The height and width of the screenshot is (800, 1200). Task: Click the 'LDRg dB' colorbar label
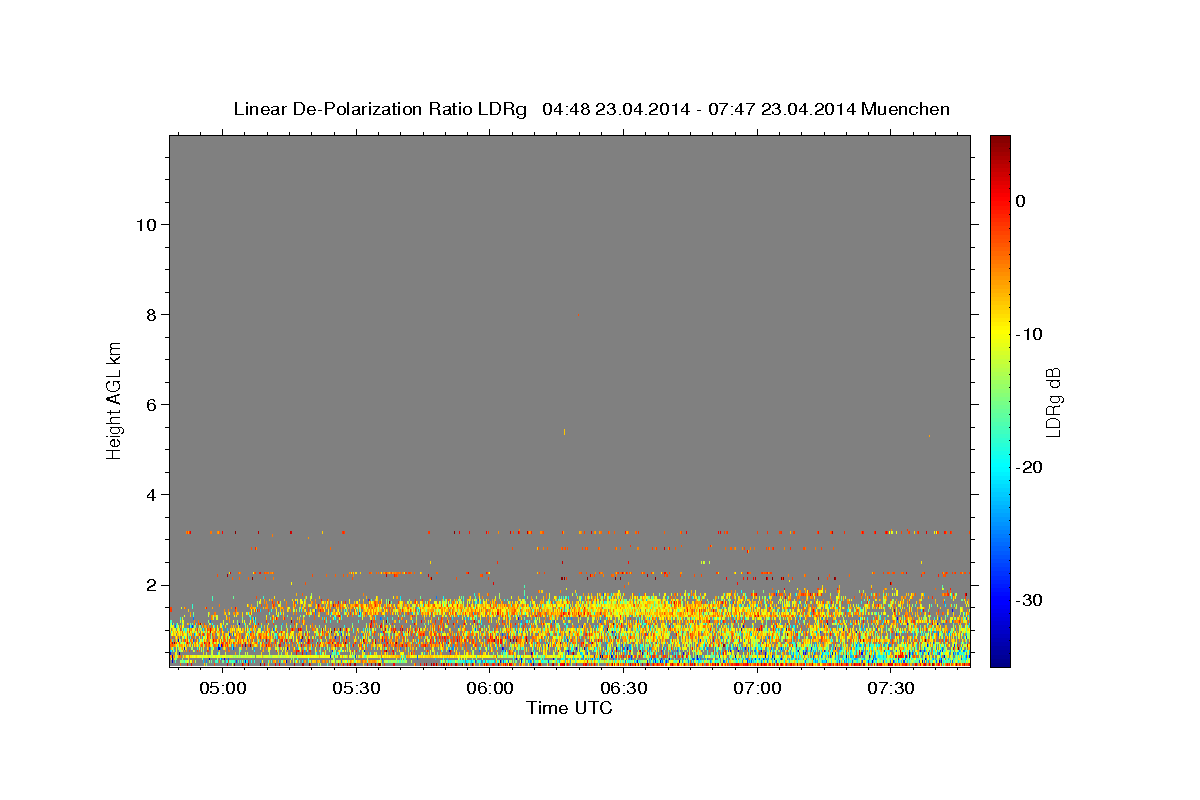point(1053,402)
